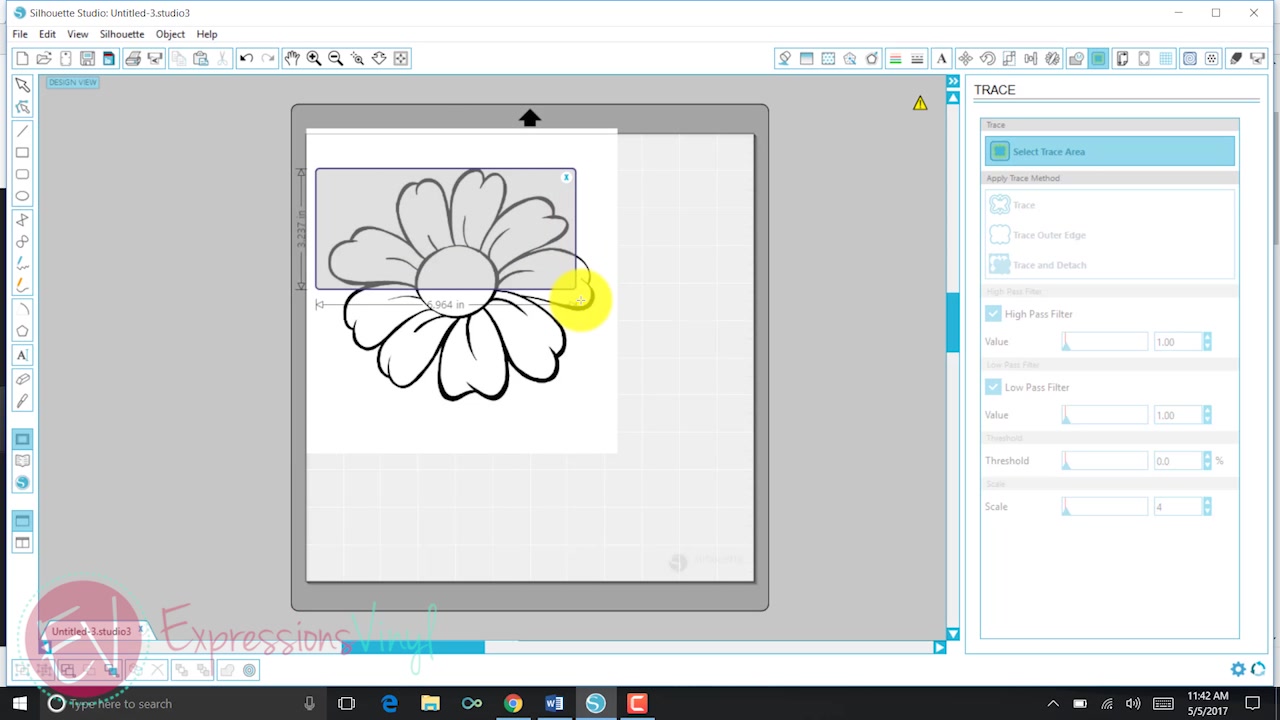This screenshot has height=720, width=1280.
Task: Click the warning triangle icon
Action: tap(920, 103)
